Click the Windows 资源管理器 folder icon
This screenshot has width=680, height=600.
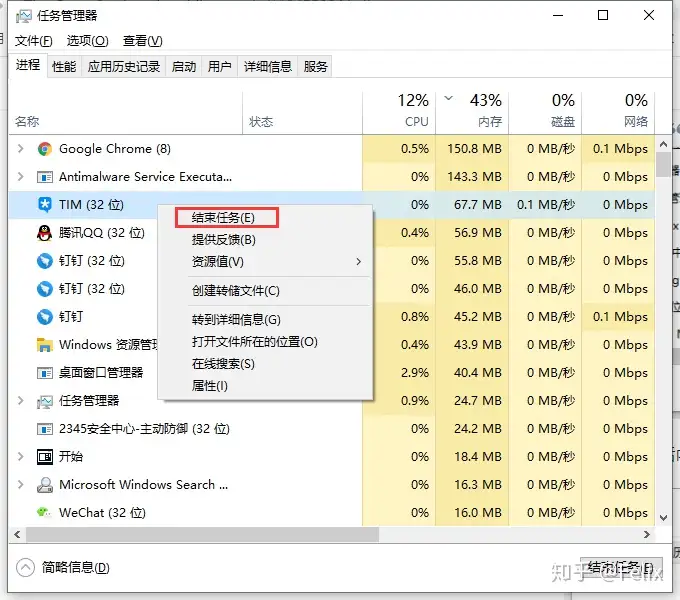tap(45, 345)
